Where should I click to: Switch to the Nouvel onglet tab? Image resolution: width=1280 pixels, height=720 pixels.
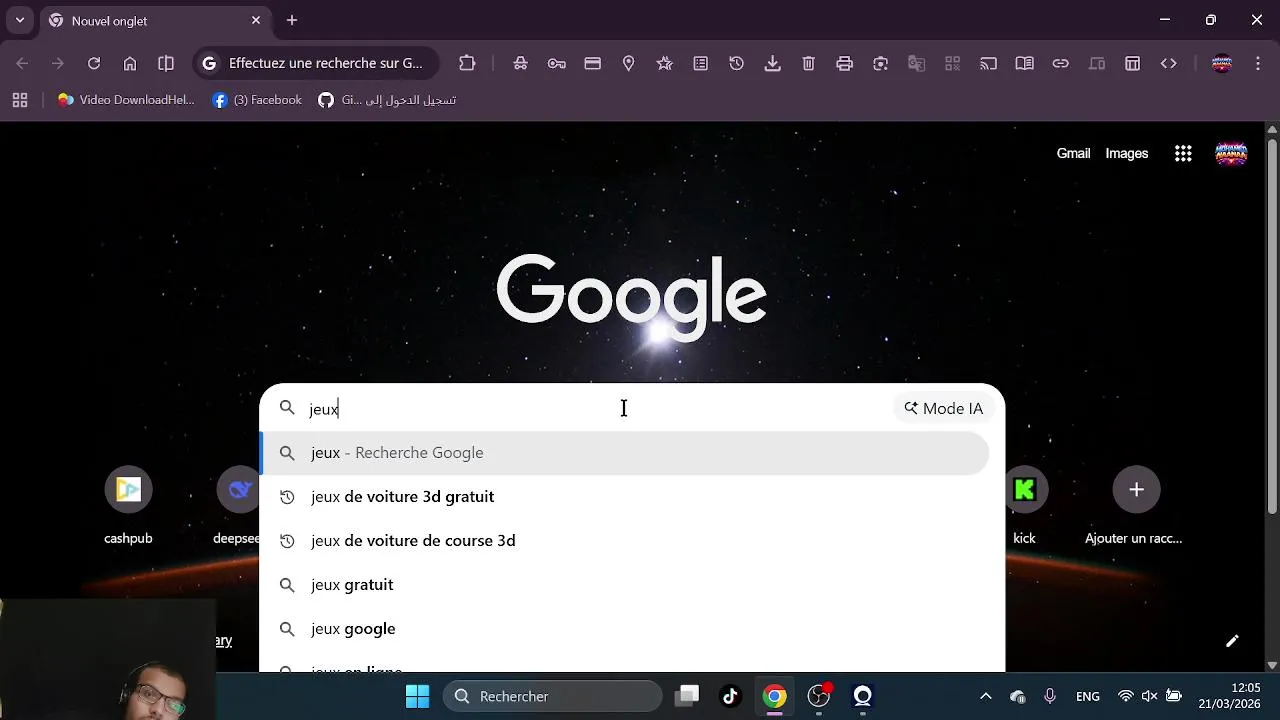click(155, 20)
